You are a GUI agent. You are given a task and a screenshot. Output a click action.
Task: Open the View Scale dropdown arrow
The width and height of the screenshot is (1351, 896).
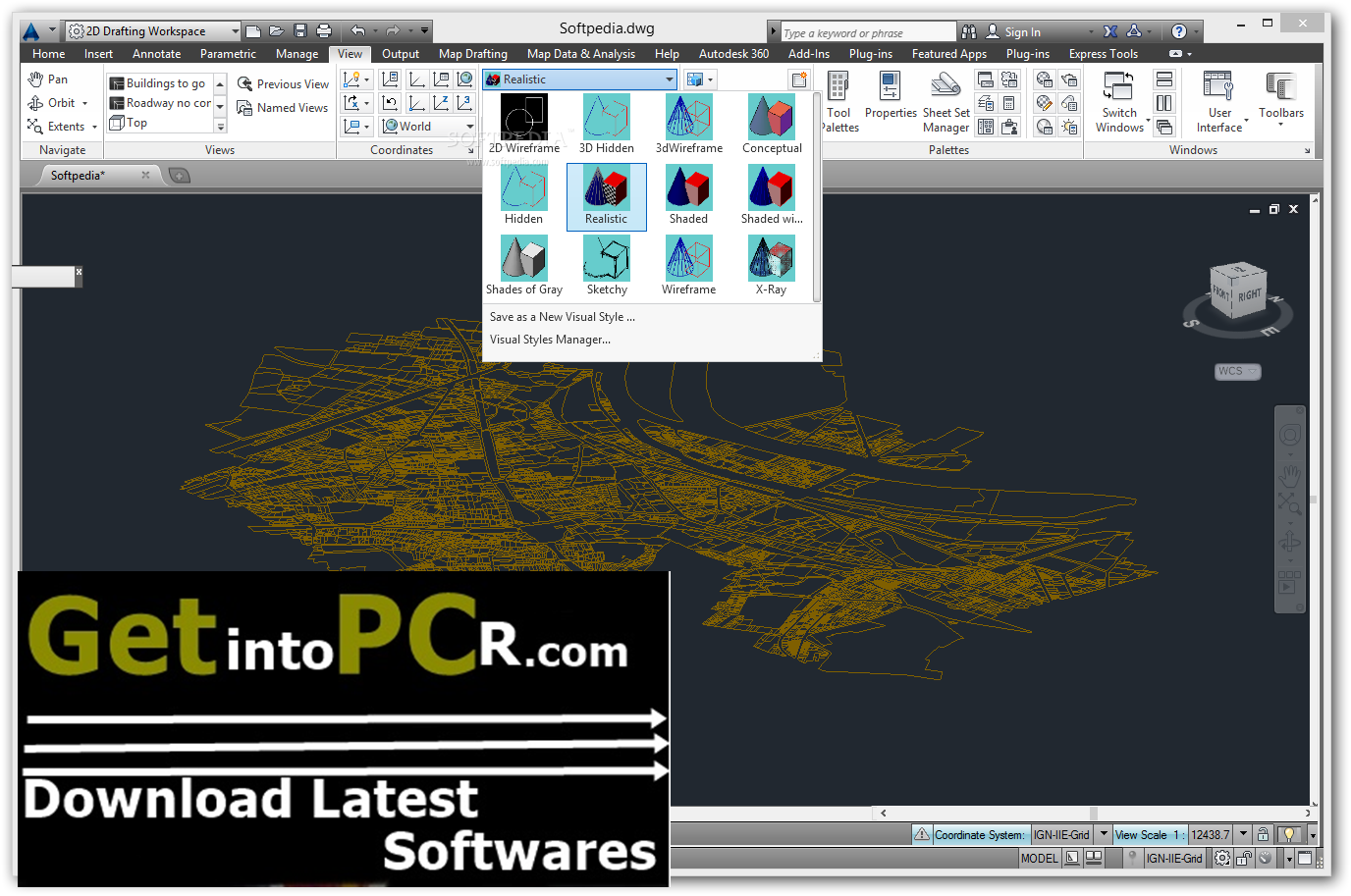pyautogui.click(x=1243, y=834)
